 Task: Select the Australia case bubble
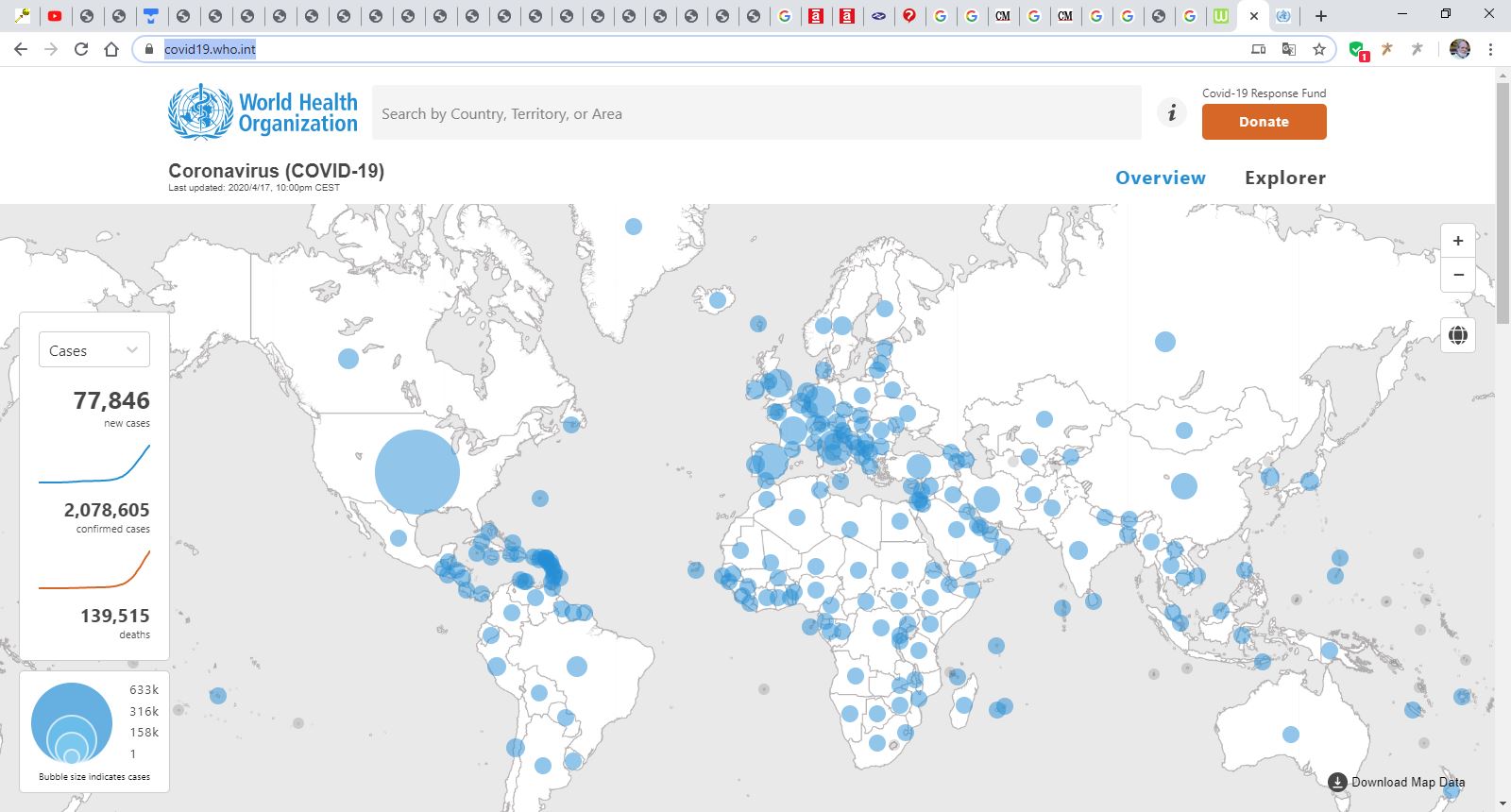(1291, 735)
